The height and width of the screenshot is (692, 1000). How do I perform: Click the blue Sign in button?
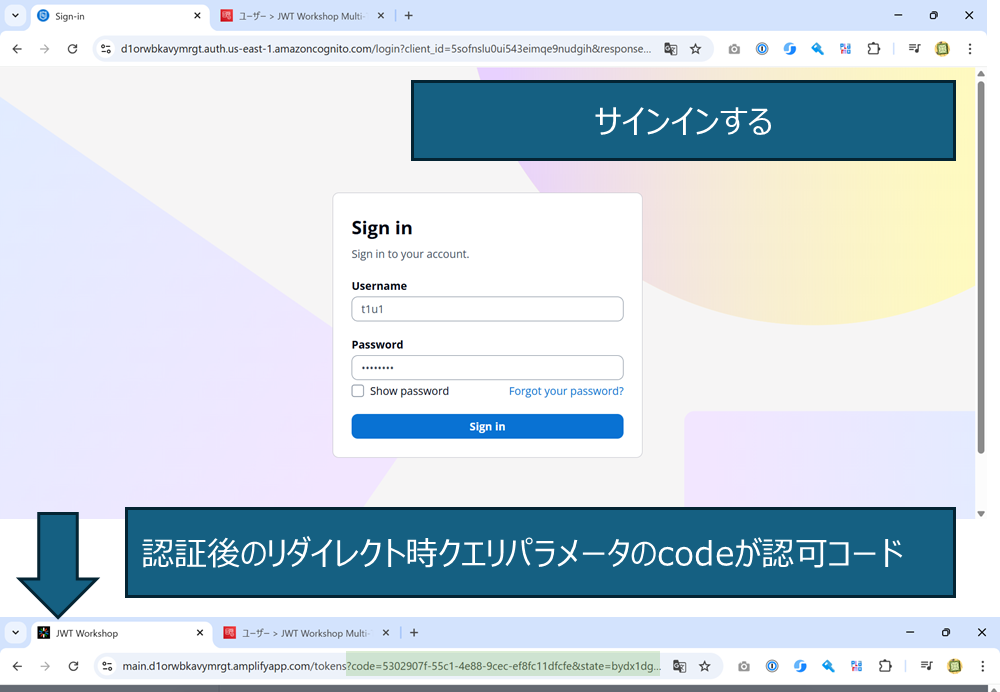click(487, 426)
